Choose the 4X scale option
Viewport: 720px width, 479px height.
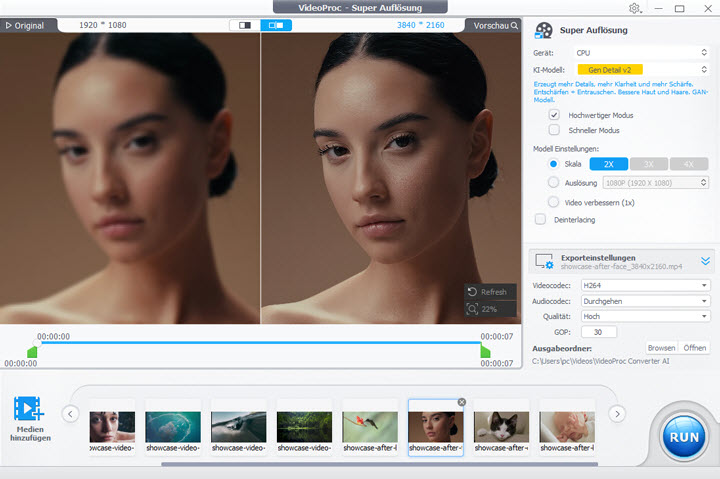pos(689,164)
